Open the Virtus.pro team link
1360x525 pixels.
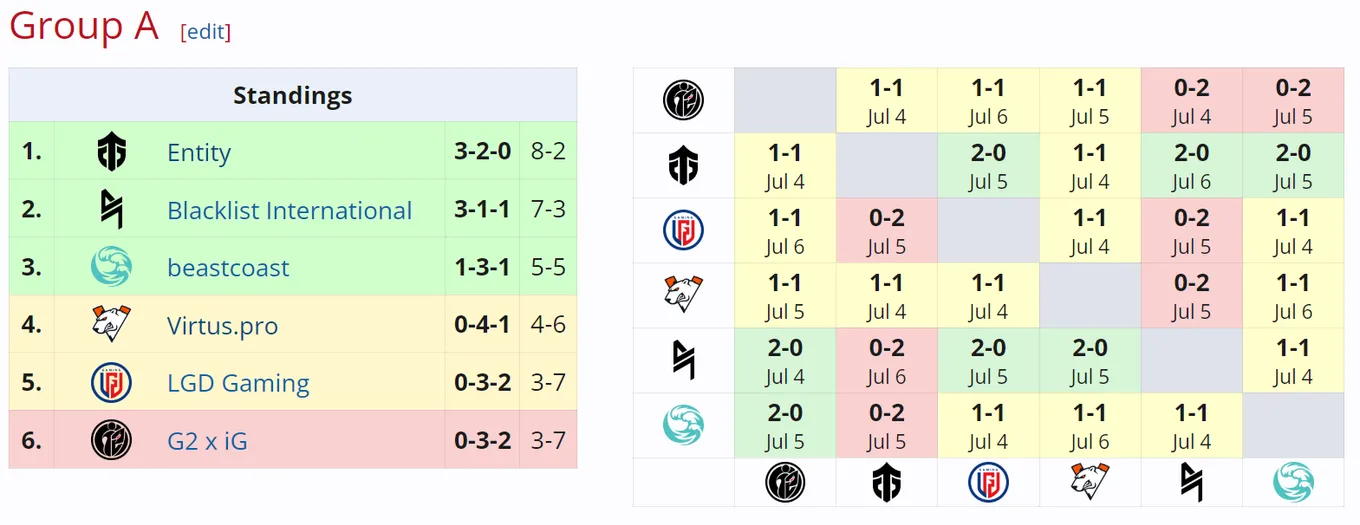coord(223,326)
